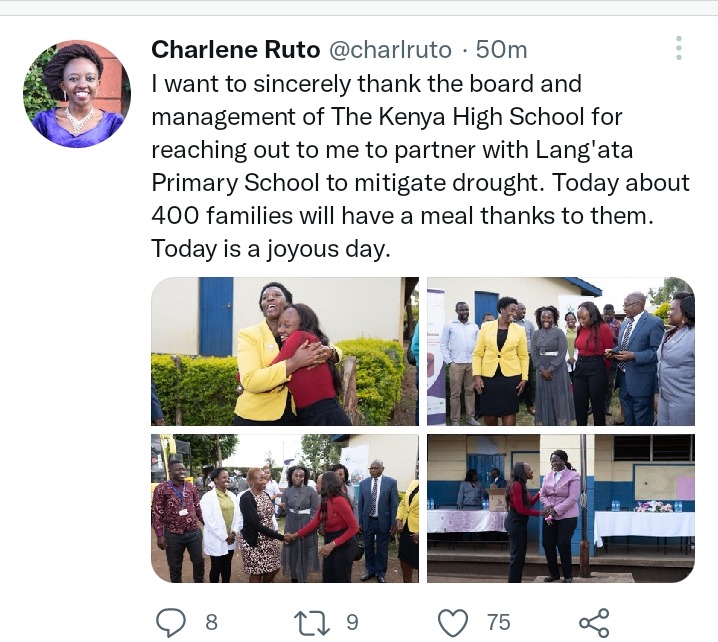Viewport: 718px width, 642px height.
Task: Open the bottom-left handshake group photo
Action: tap(285, 508)
